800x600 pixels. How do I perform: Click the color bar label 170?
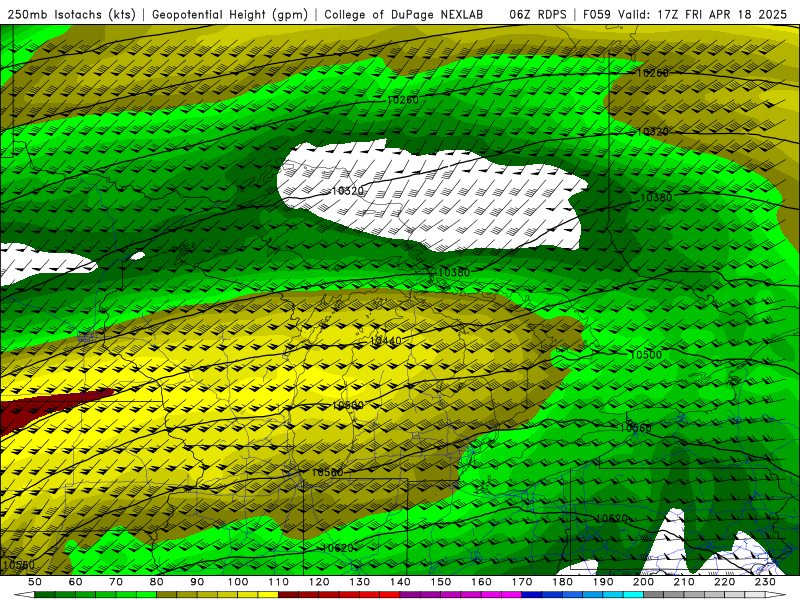[x=521, y=582]
